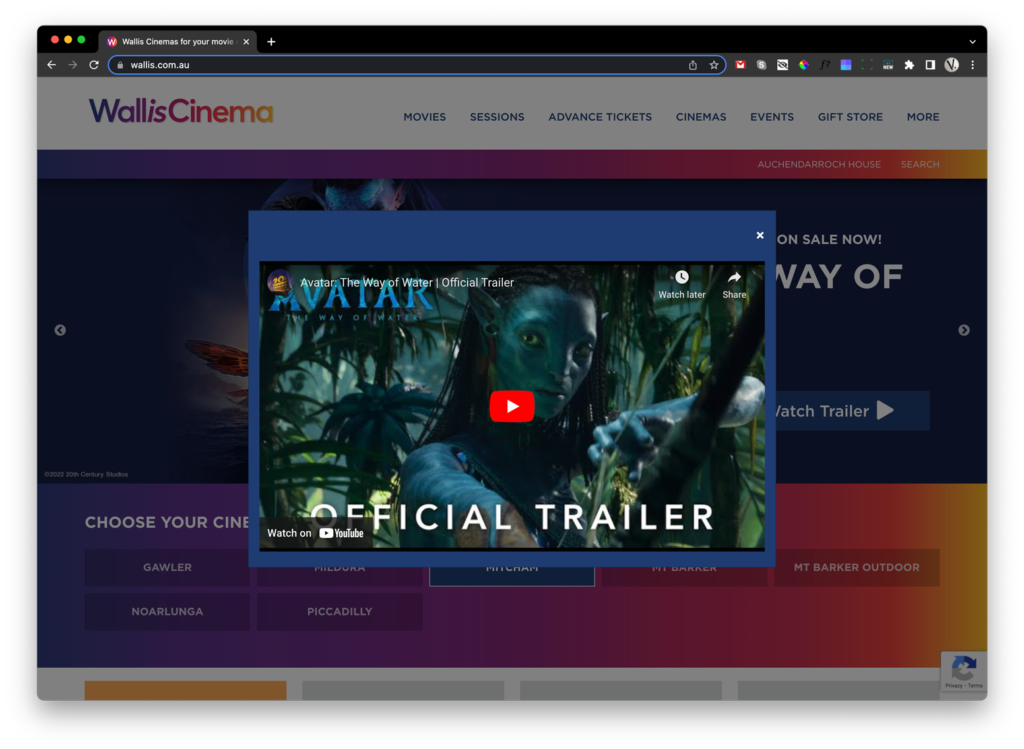
Task: Click the SEARCH link
Action: [x=920, y=165]
